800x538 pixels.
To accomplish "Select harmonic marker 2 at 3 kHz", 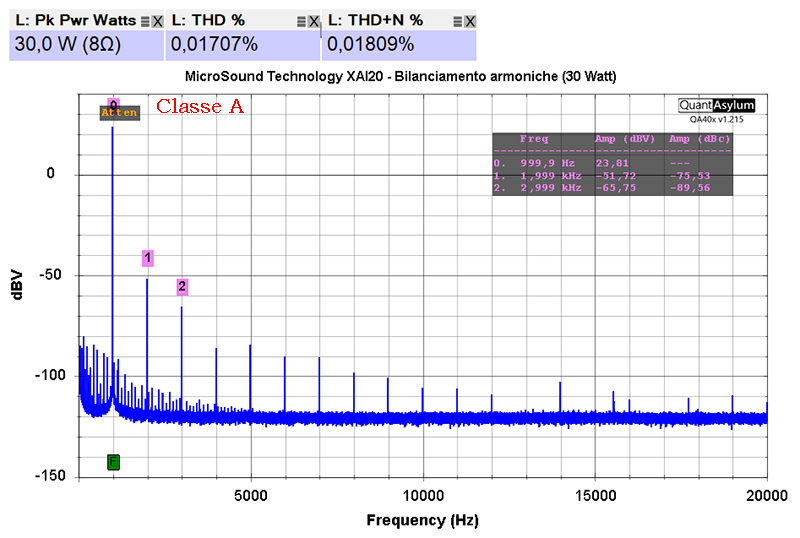I will (x=182, y=286).
